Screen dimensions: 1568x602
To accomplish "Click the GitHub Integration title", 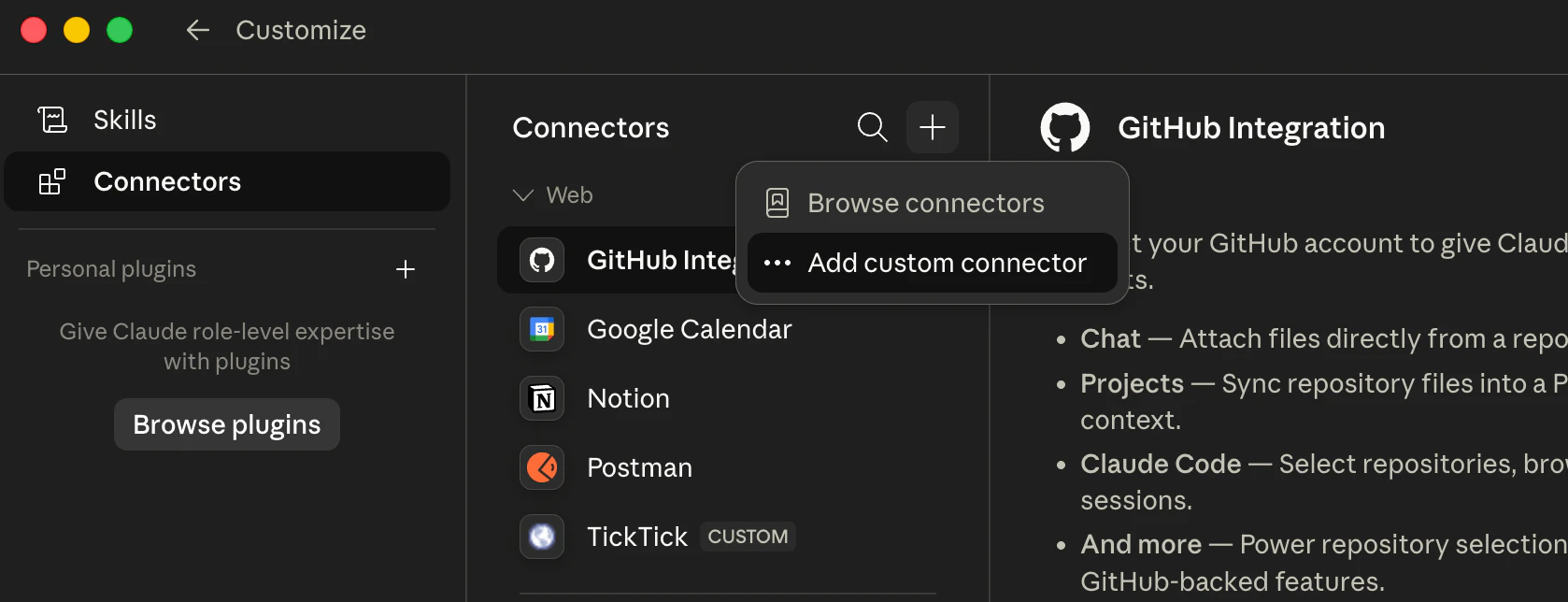I will tap(1251, 127).
